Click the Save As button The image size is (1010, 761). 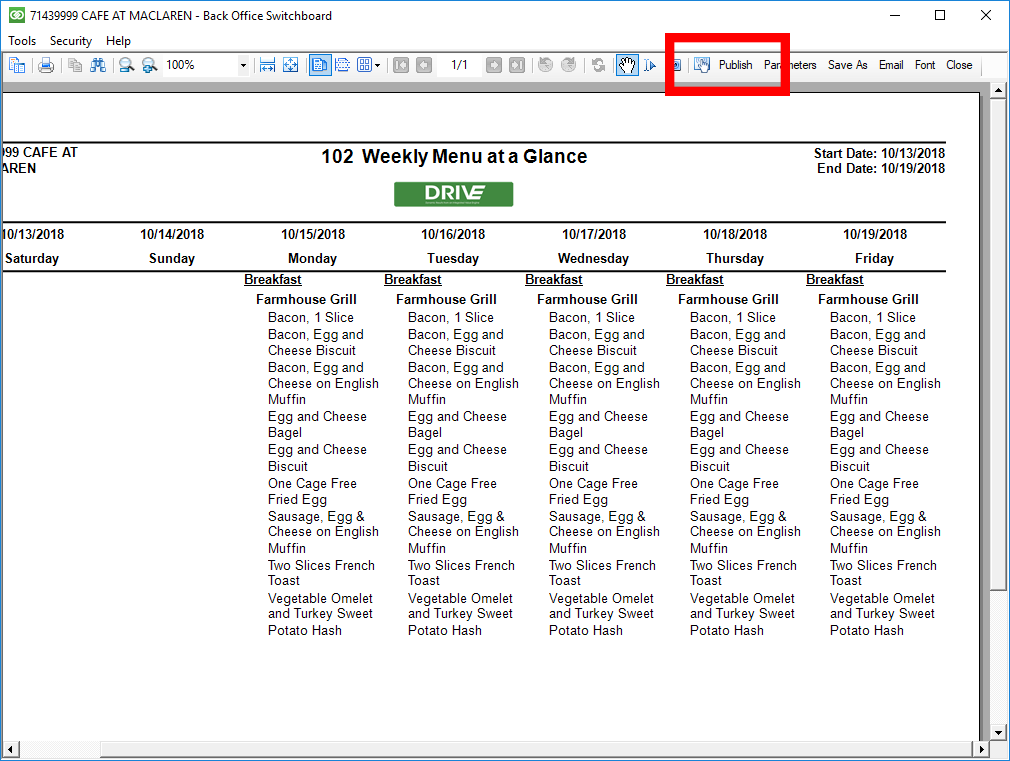[x=847, y=65]
